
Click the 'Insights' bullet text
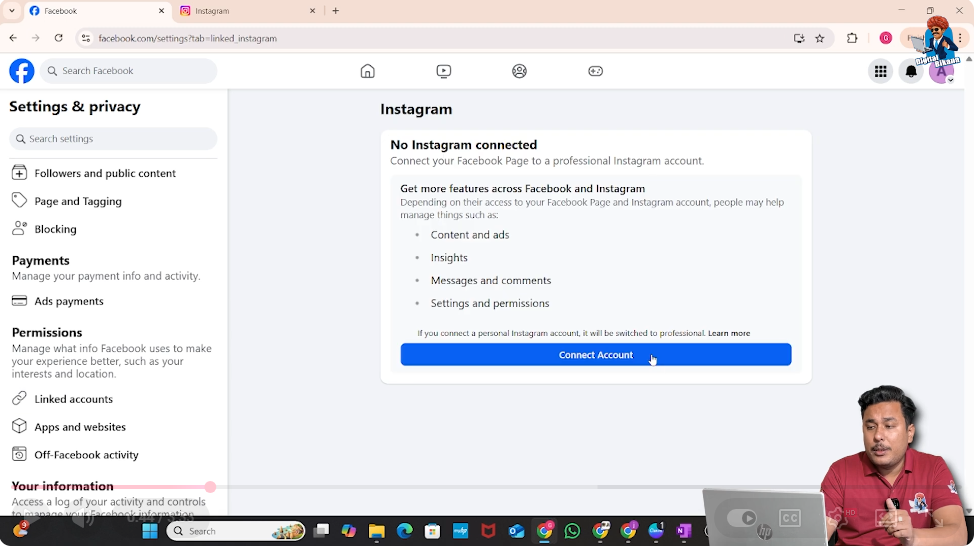(449, 258)
